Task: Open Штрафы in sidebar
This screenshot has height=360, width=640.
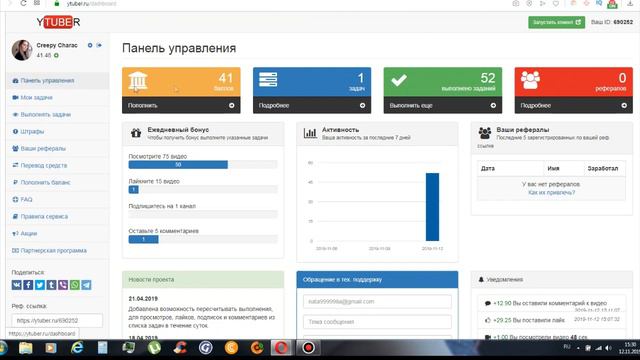Action: (x=58, y=131)
